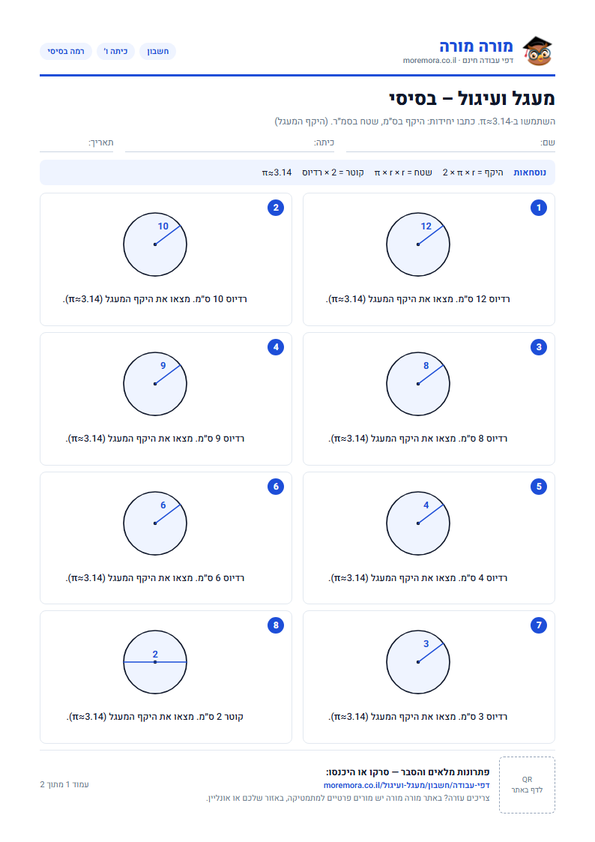Click the number 5 question badge
Viewport: 595px width, 842px height.
539,487
